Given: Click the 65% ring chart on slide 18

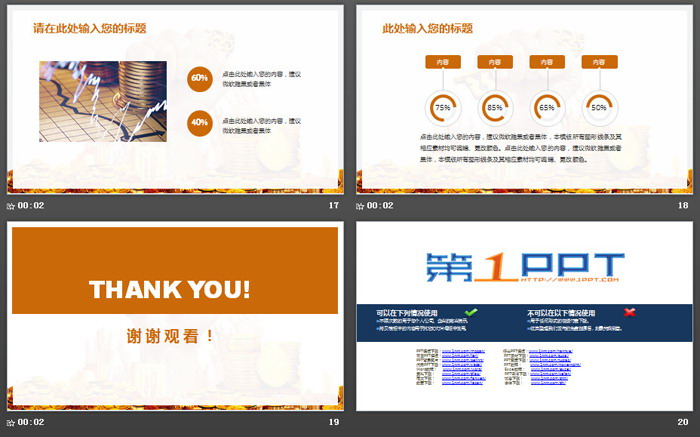Looking at the screenshot, I should [x=547, y=108].
